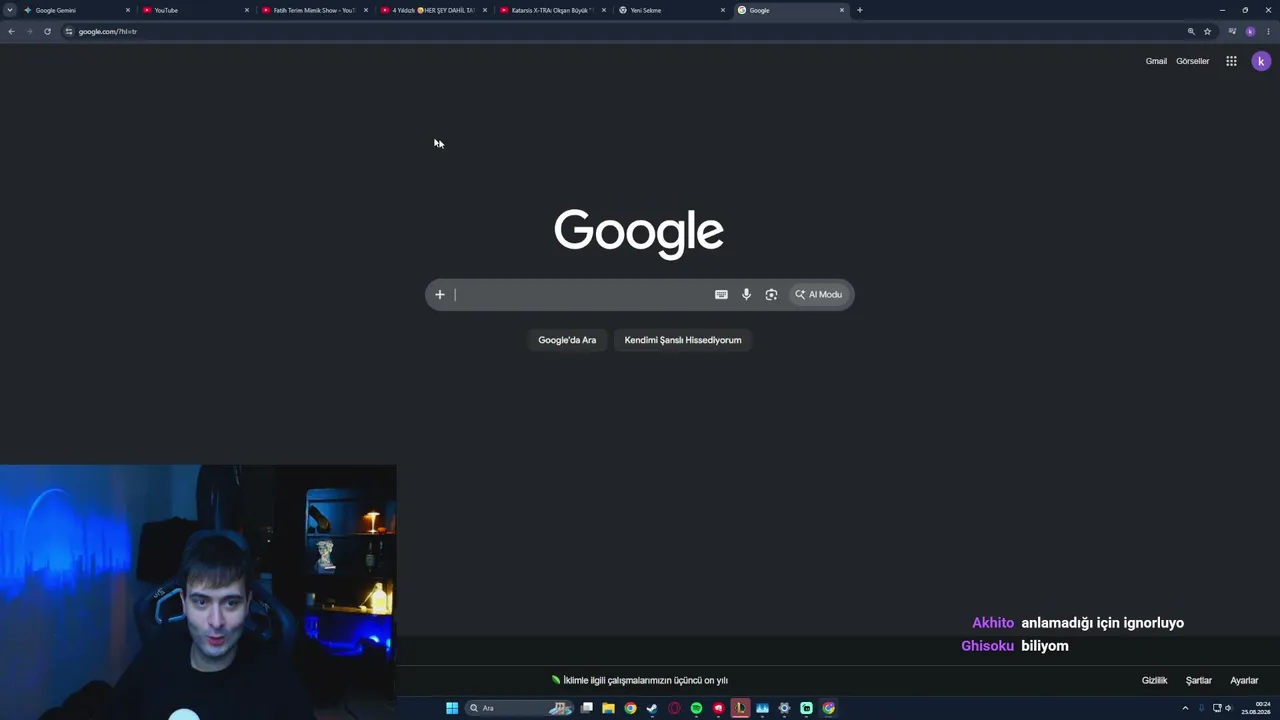Go back to the previous page
The height and width of the screenshot is (720, 1280).
[11, 31]
